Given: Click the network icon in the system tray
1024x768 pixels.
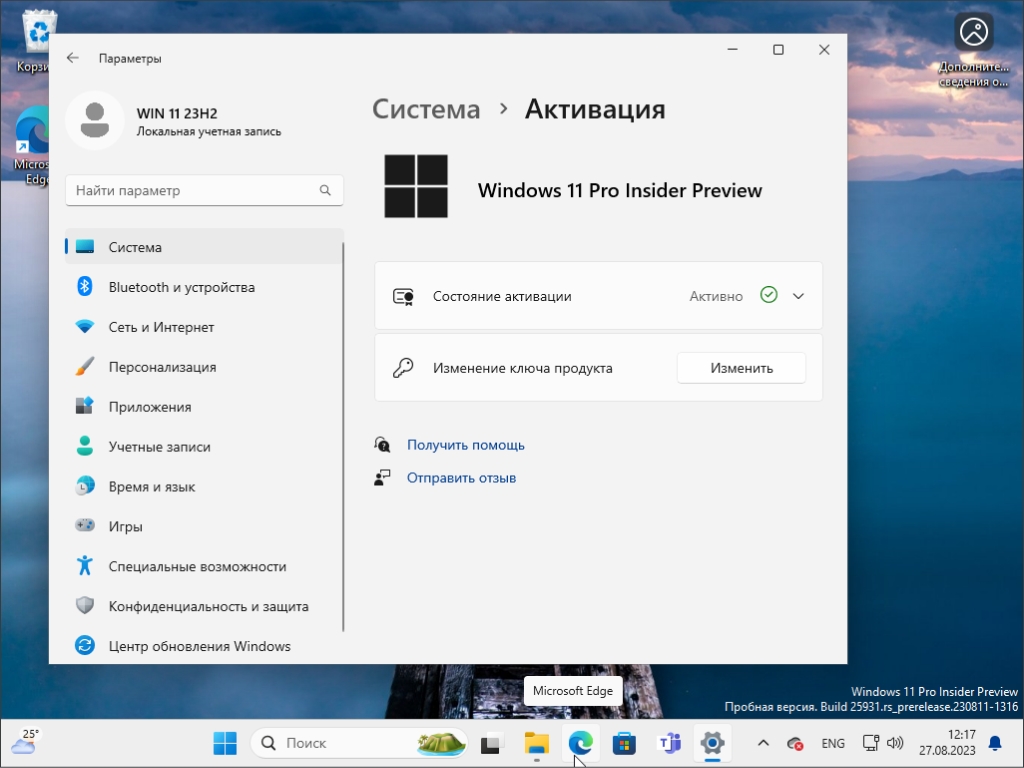Looking at the screenshot, I should tap(871, 743).
